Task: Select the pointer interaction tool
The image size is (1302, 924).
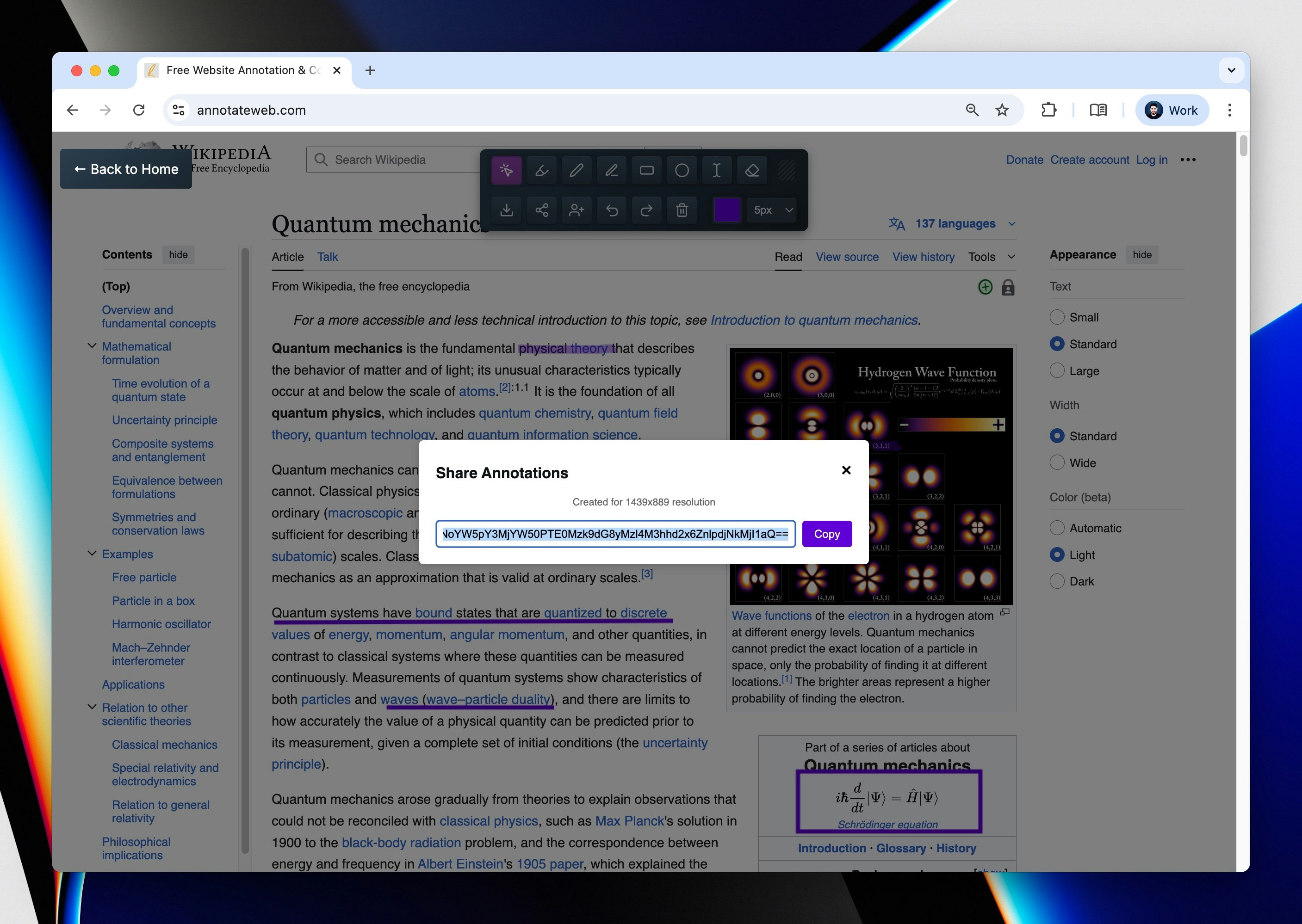Action: (x=506, y=171)
